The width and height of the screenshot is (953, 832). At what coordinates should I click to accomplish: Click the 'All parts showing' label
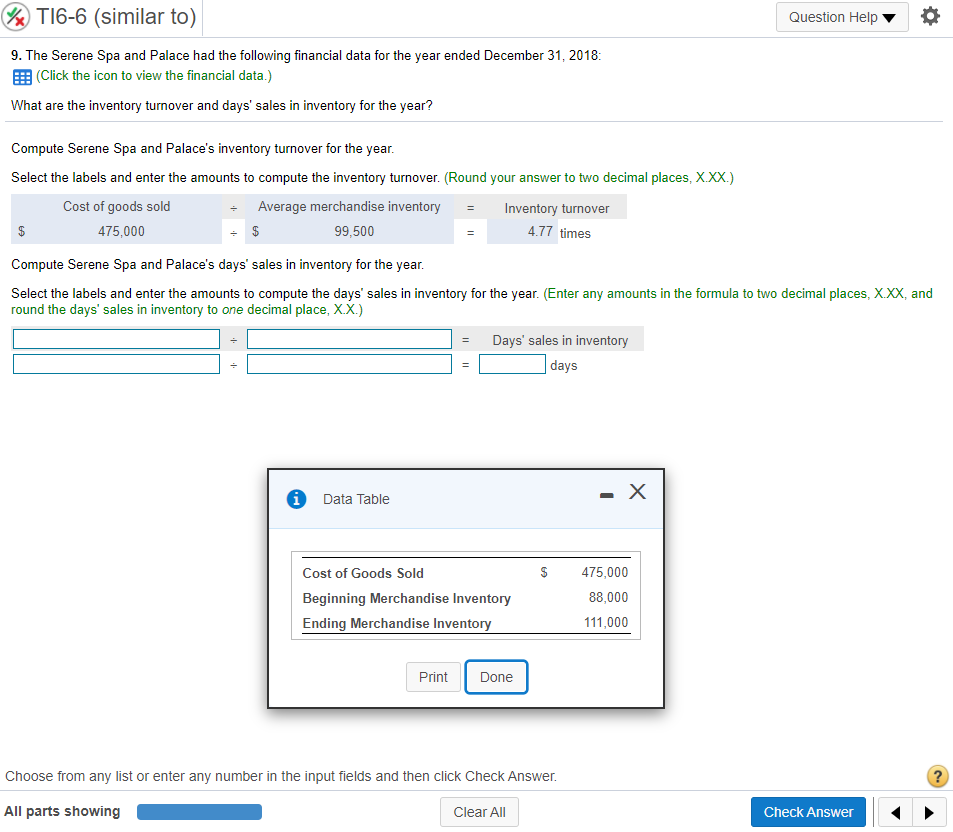click(x=62, y=811)
